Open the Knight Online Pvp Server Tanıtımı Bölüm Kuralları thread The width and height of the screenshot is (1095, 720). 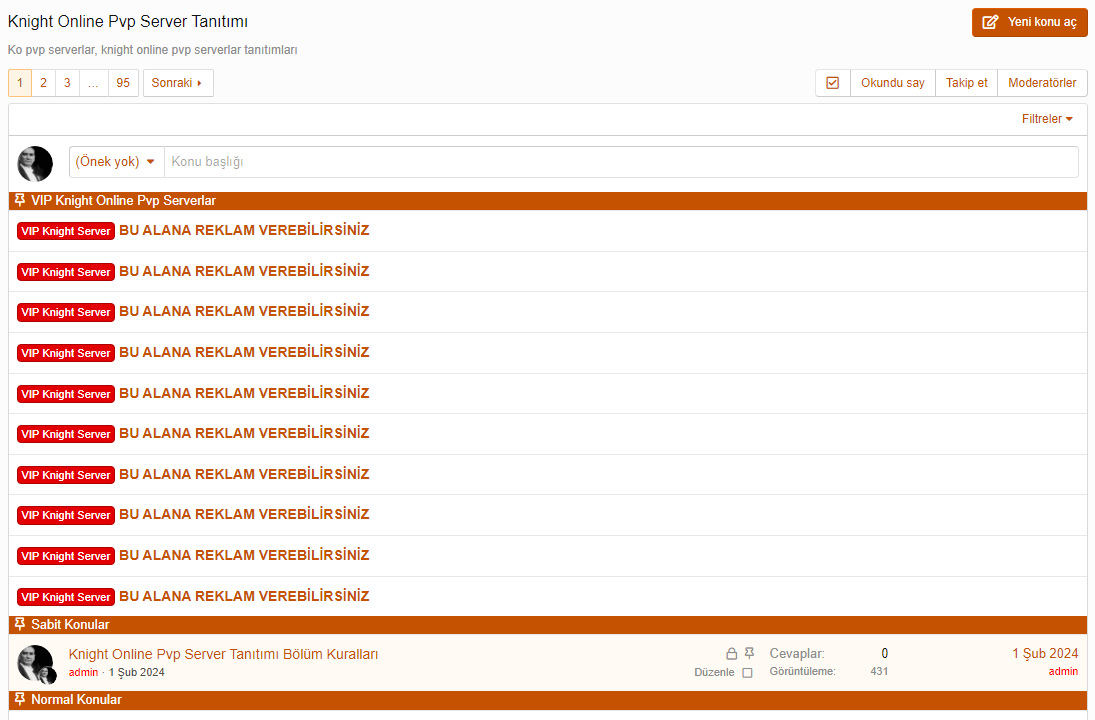[223, 654]
